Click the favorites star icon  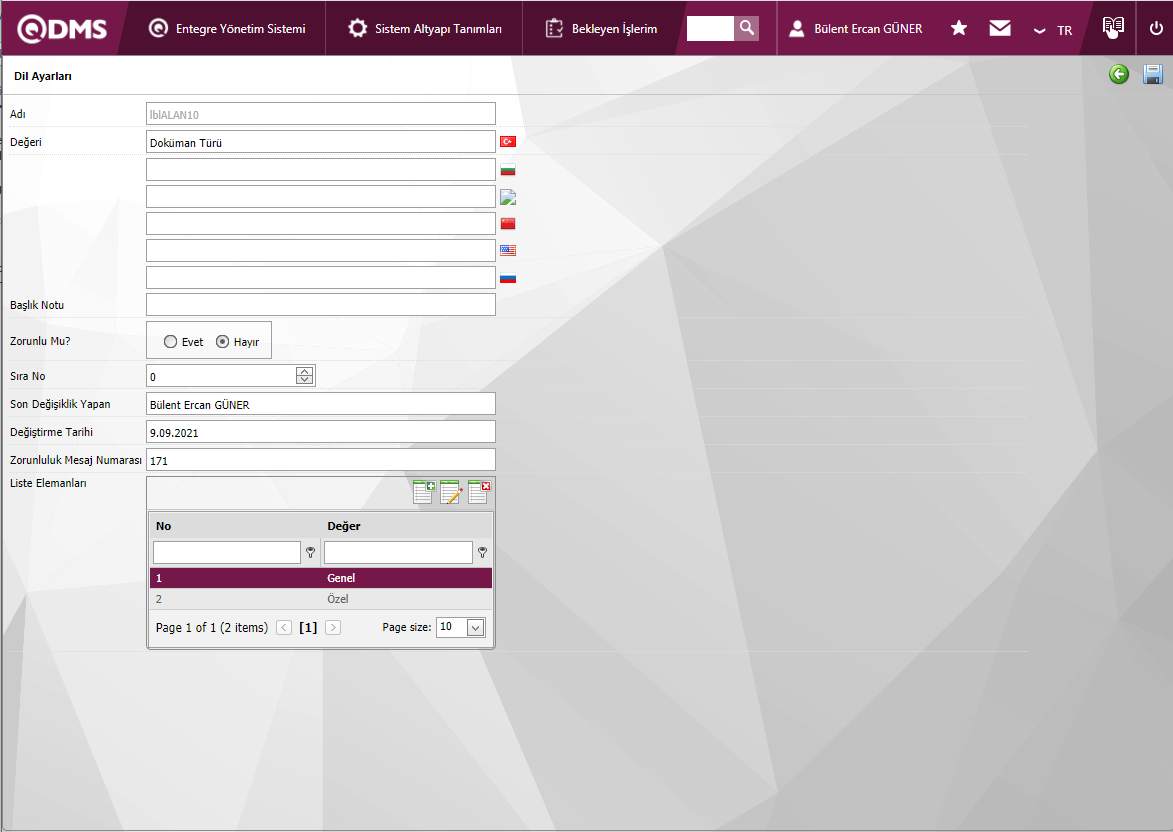[x=958, y=28]
